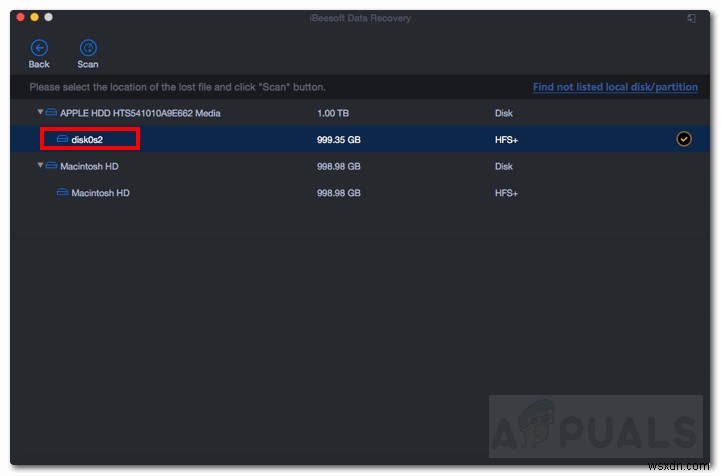Start scanning with the Scan icon

click(88, 47)
